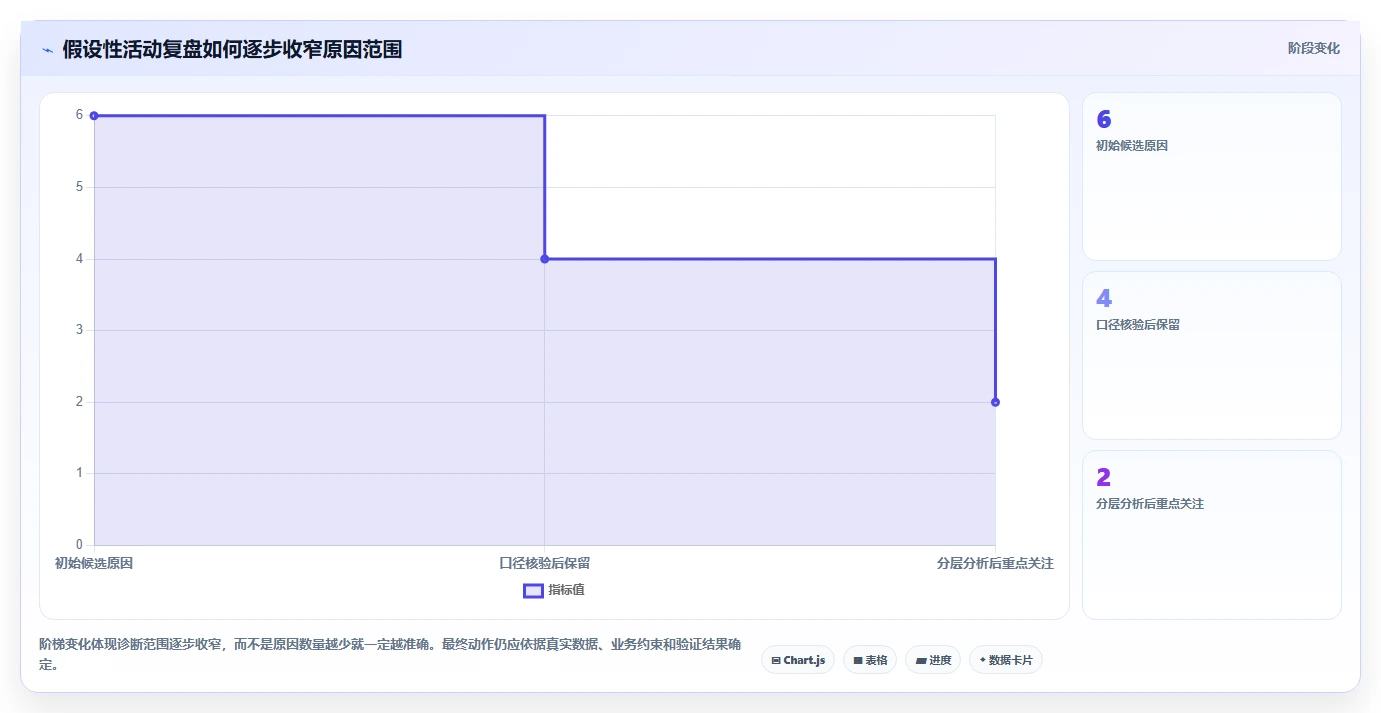Click the title 假设性活动复盘如何逐步收窄原因范围
This screenshot has width=1381, height=713.
pyautogui.click(x=232, y=49)
